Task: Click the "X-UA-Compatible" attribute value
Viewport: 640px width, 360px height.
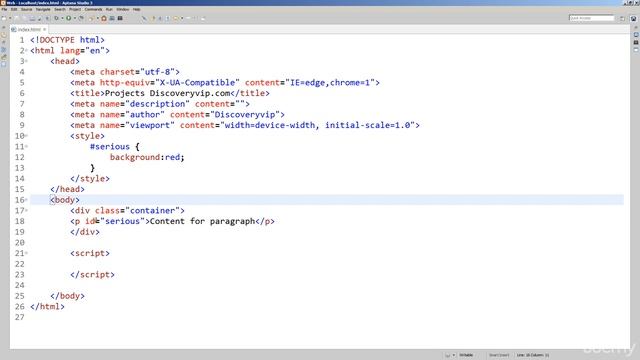Action: [198, 82]
